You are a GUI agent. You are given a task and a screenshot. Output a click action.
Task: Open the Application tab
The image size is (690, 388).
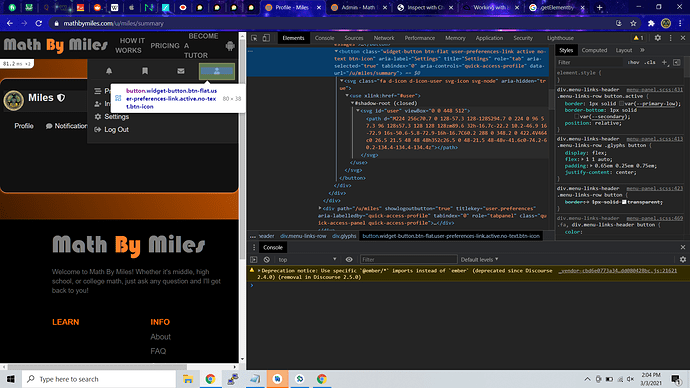489,38
